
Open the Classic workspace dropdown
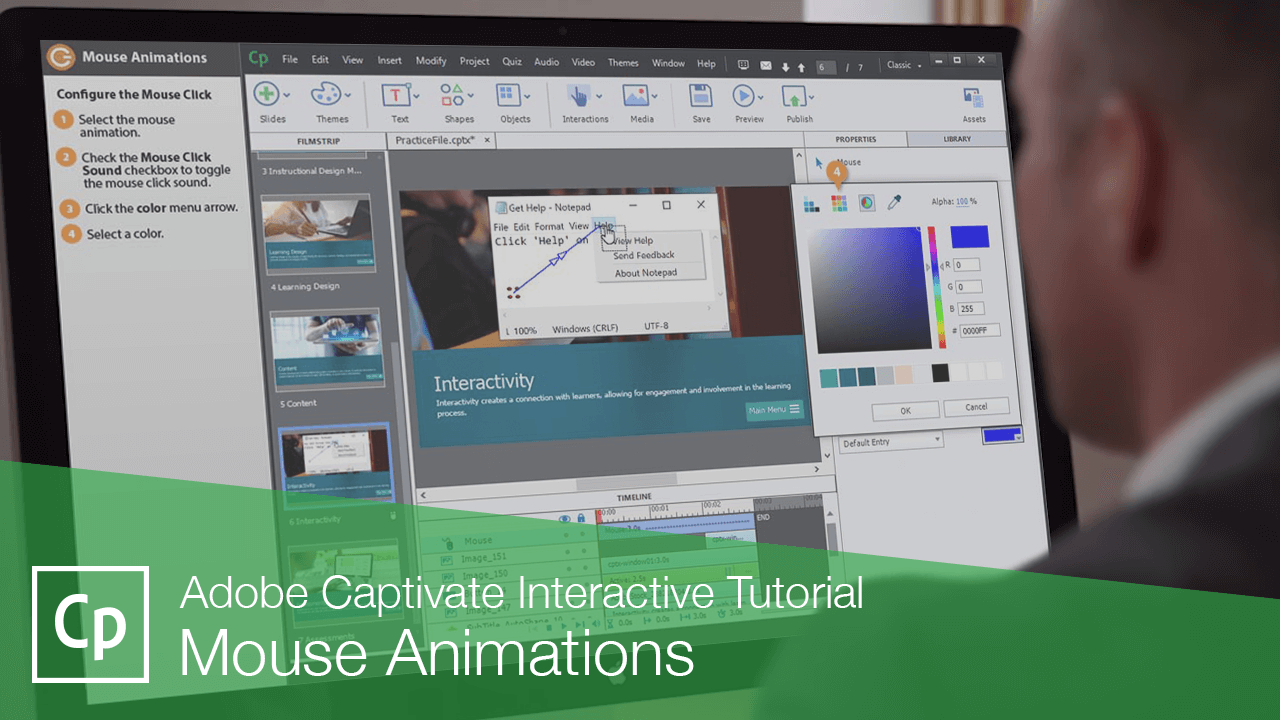coord(903,64)
